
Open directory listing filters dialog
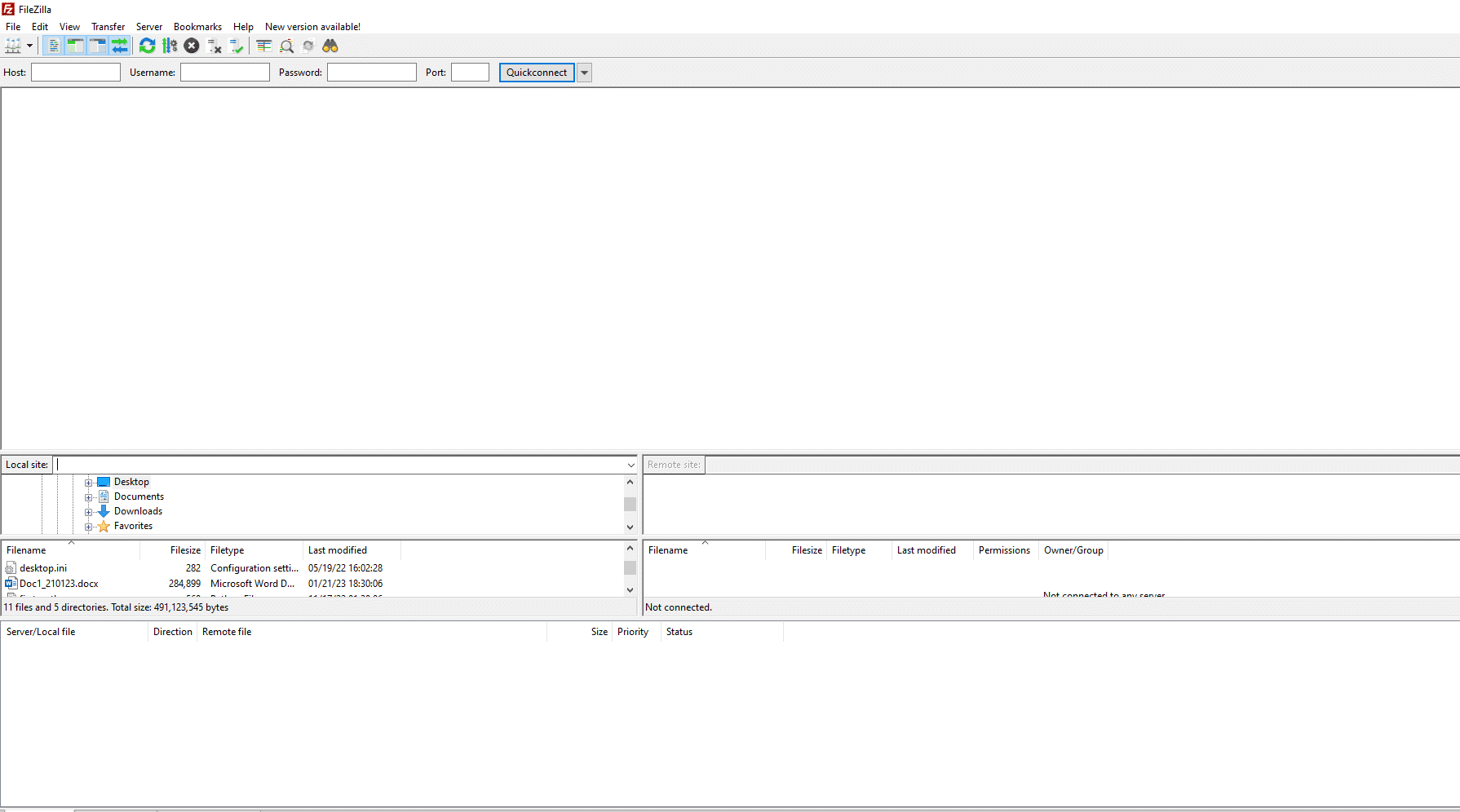264,46
